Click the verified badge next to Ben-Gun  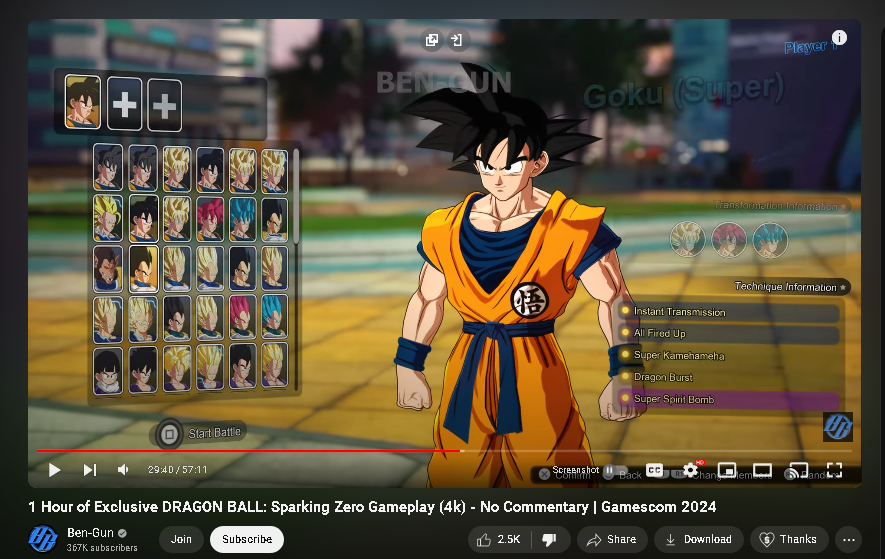(122, 533)
